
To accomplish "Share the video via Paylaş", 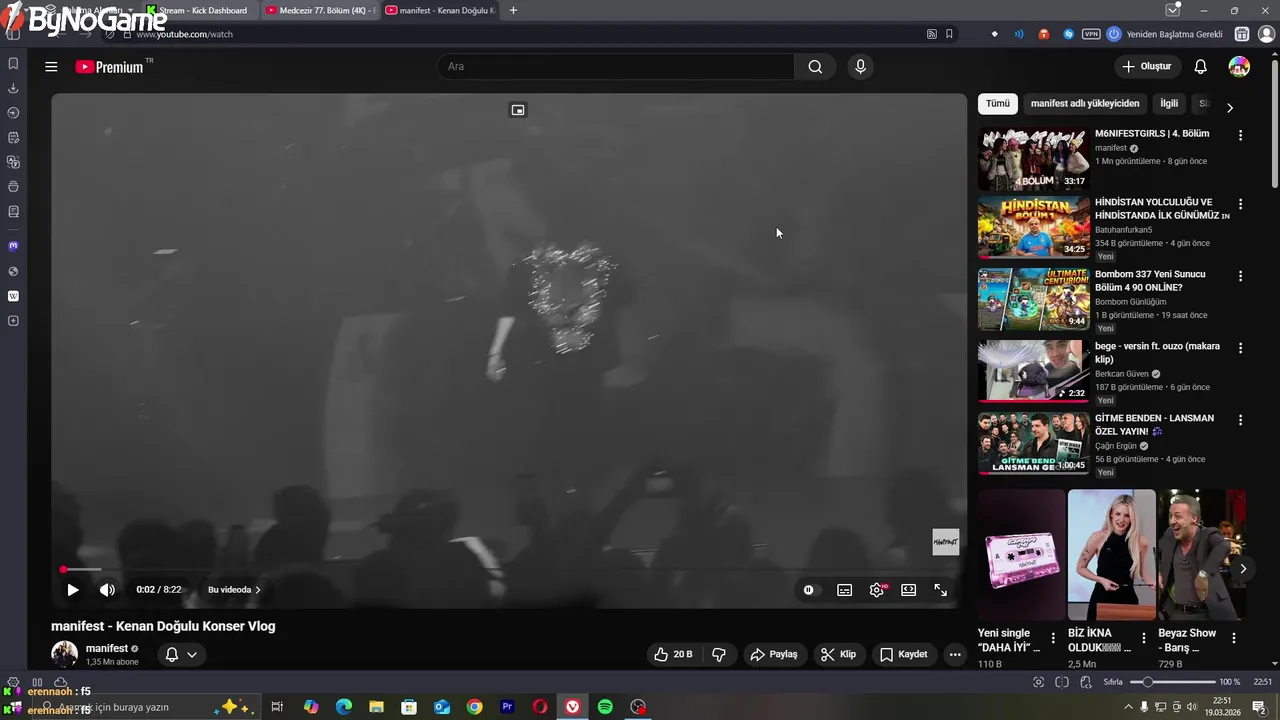I will [x=774, y=655].
